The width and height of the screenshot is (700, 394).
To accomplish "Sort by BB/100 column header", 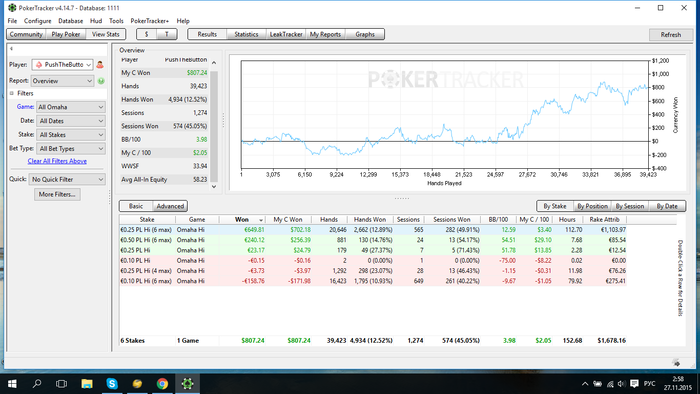I will (x=498, y=220).
